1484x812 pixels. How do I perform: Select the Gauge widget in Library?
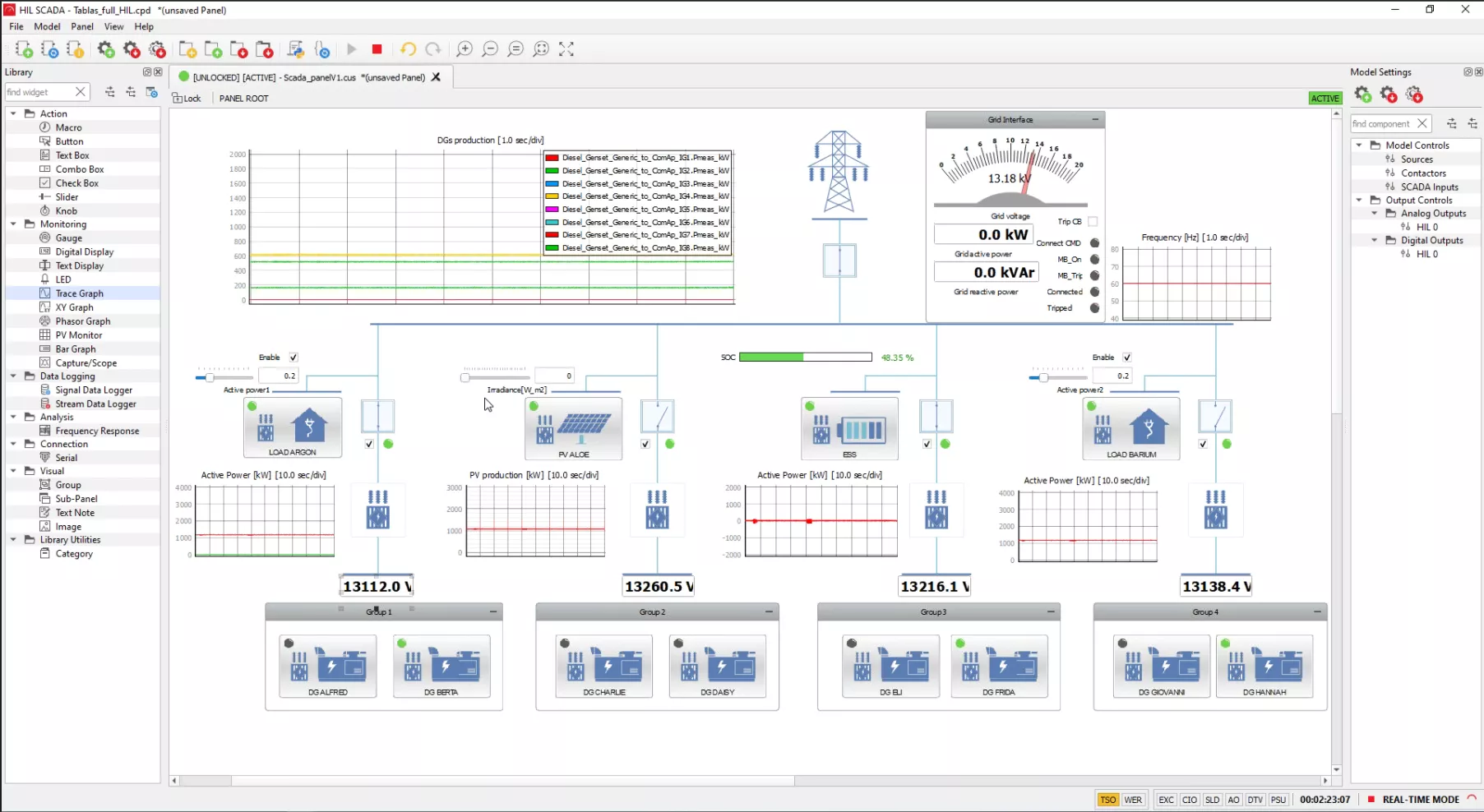tap(68, 238)
